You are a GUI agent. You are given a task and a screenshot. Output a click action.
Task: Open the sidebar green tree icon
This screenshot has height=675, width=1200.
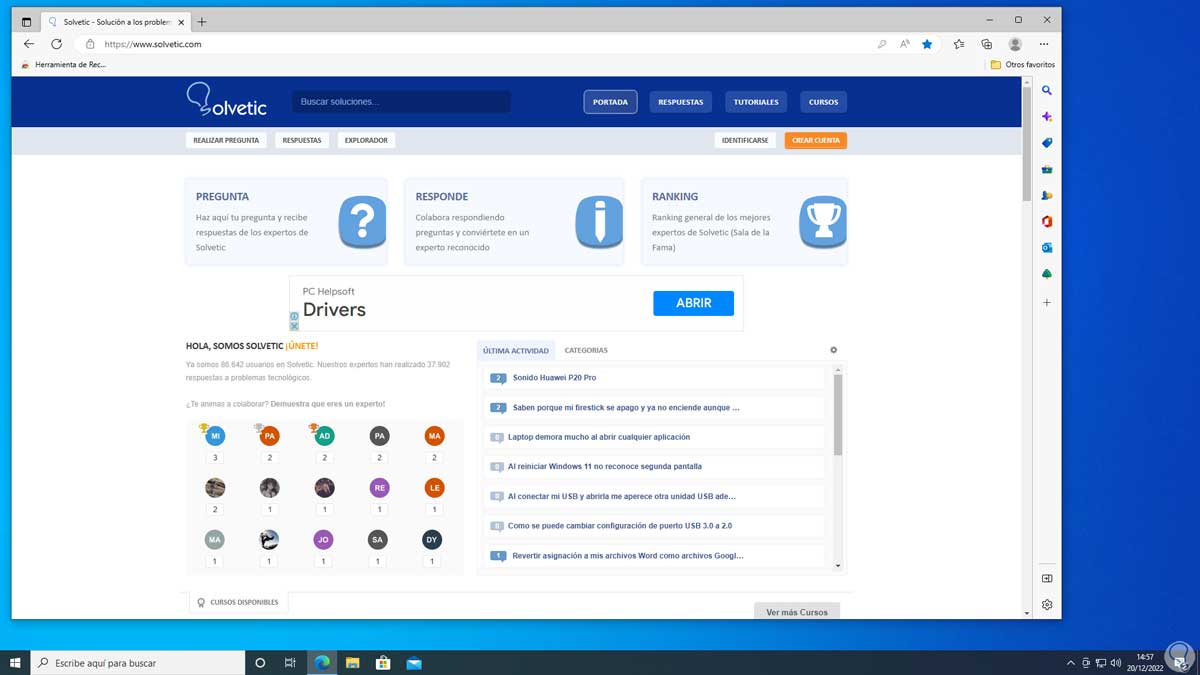click(x=1047, y=274)
